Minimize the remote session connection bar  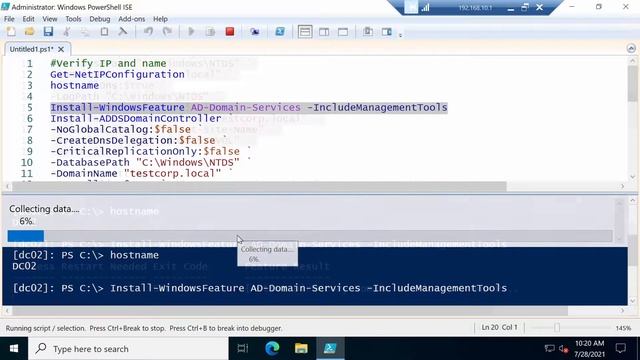(510, 7)
